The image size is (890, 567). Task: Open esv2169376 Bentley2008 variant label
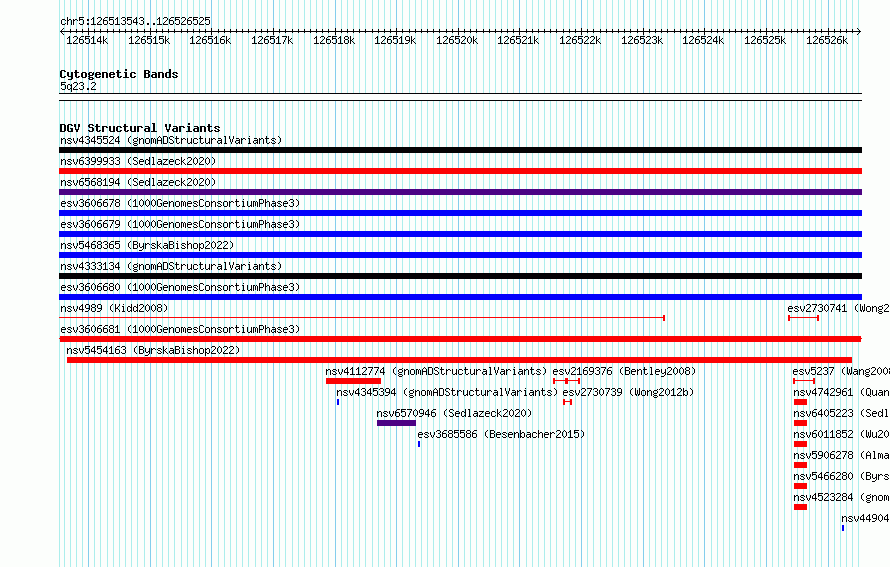tap(624, 371)
